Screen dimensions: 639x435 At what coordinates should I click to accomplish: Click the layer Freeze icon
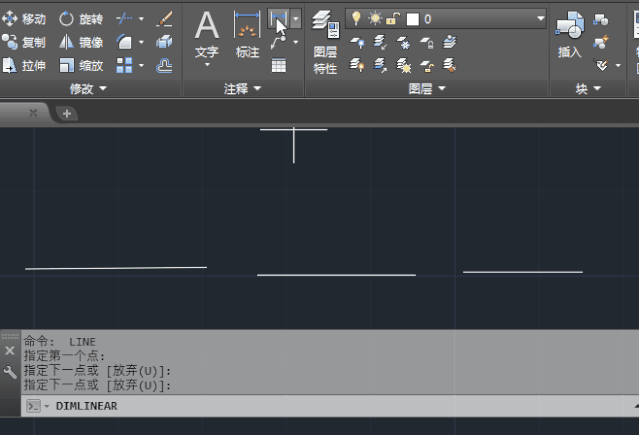click(403, 42)
